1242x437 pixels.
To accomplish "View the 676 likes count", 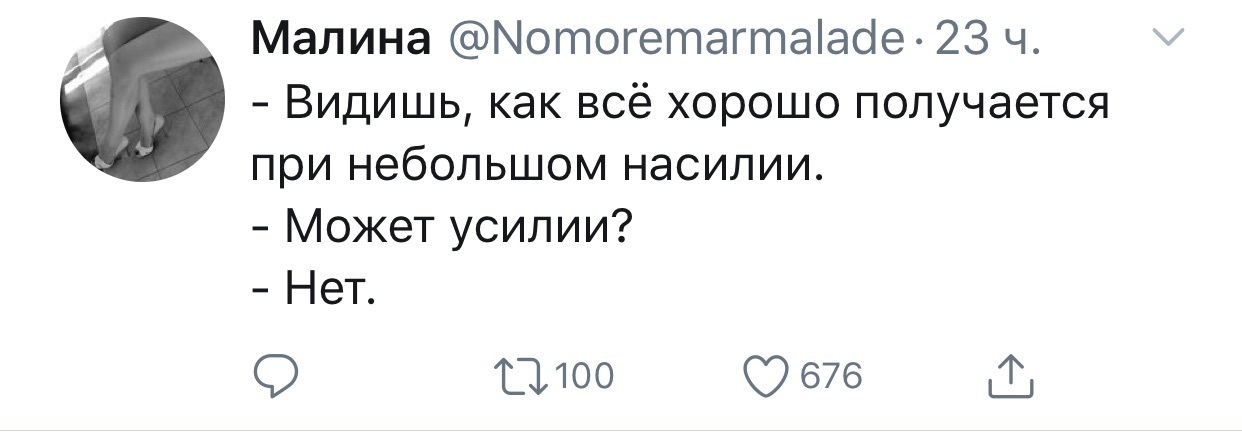I will coord(831,377).
